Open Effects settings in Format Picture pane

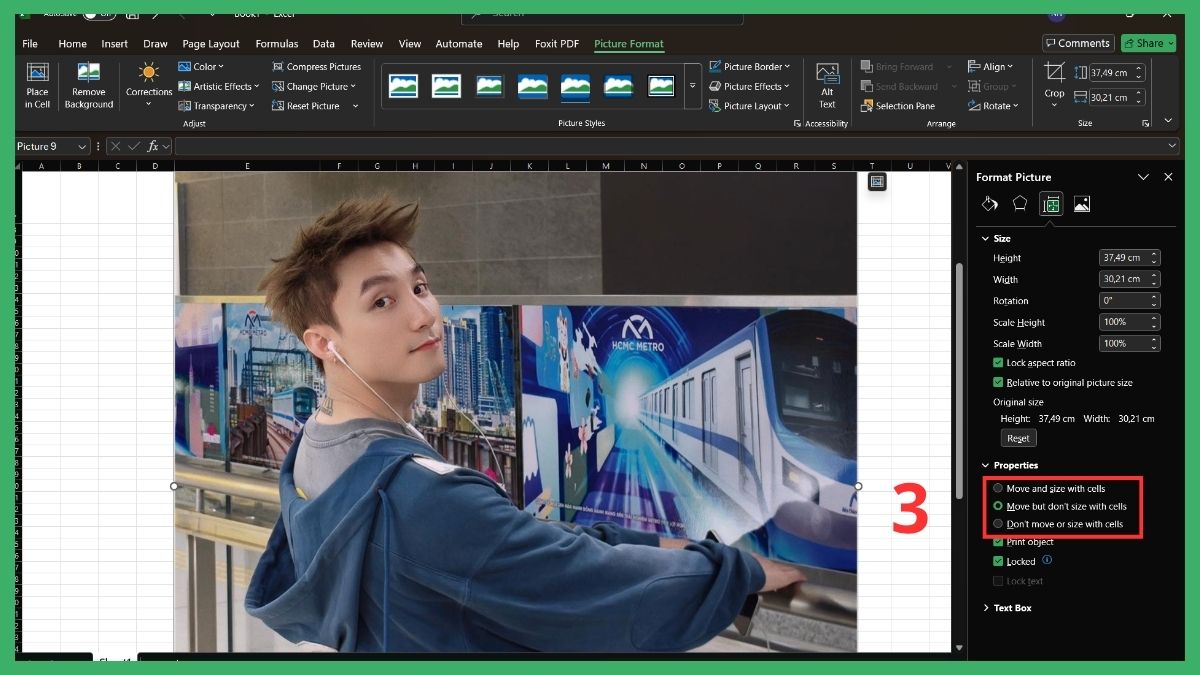(1020, 204)
